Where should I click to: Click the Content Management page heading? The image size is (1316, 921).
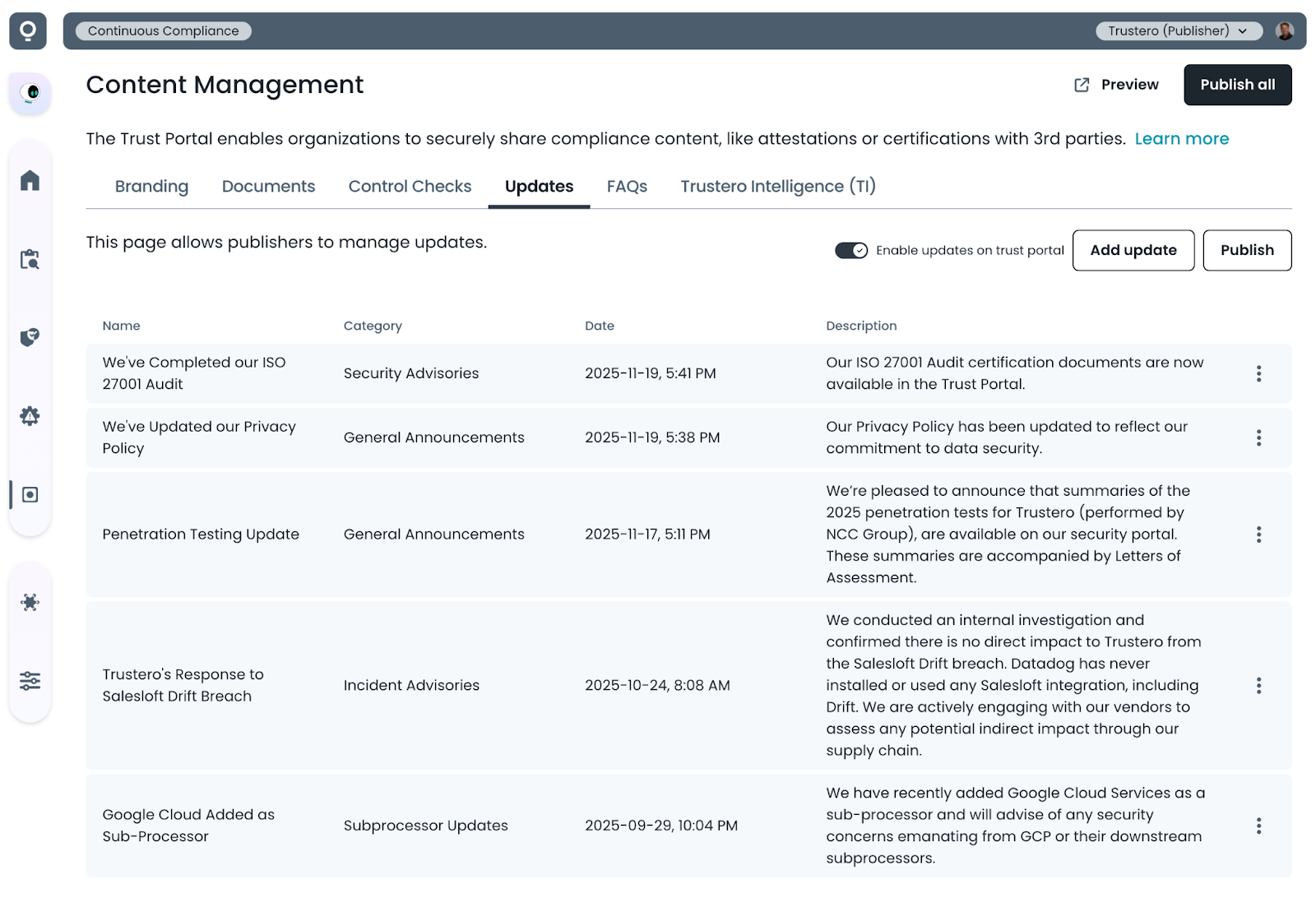tap(225, 85)
